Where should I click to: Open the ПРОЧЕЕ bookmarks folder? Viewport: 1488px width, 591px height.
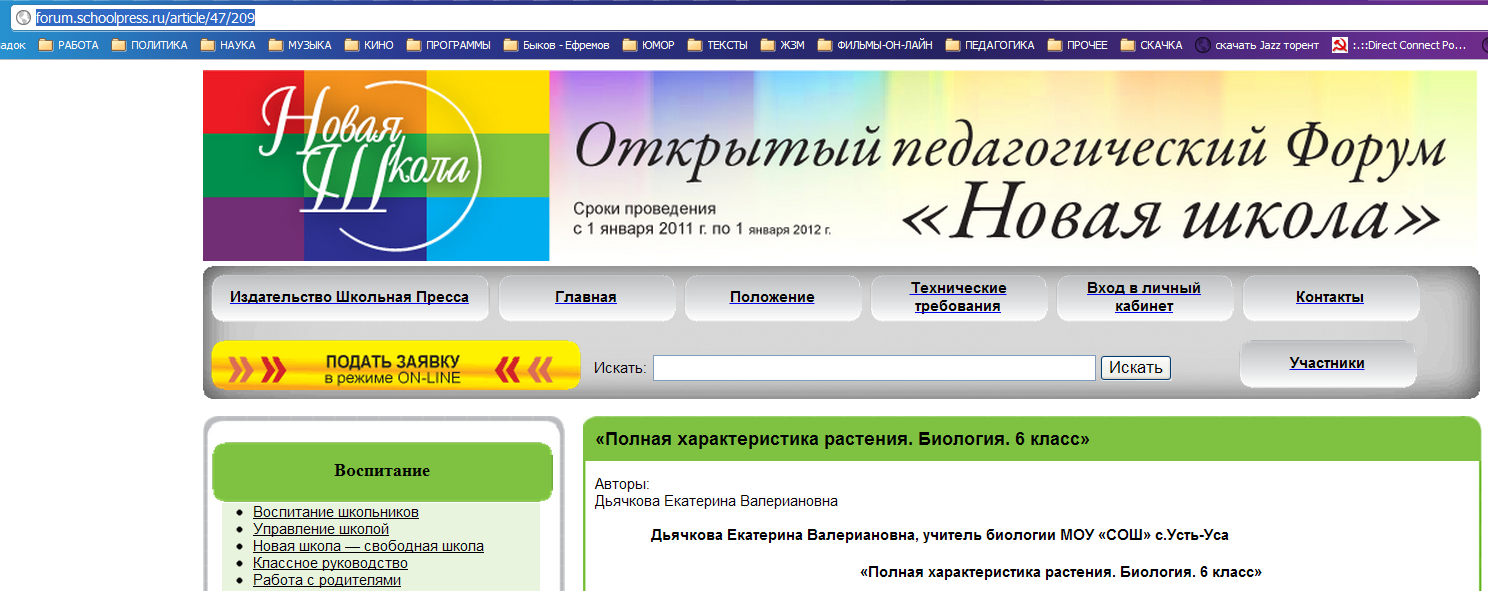[x=1077, y=45]
